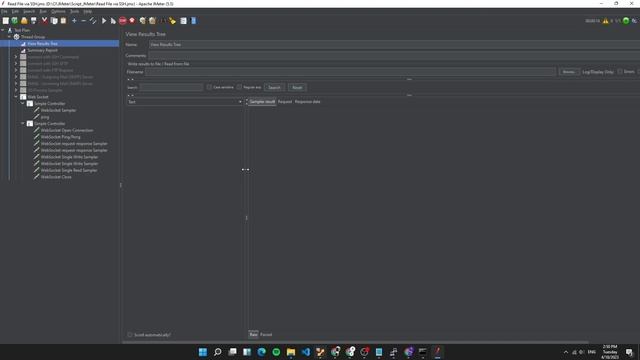Open the Help menu
Image resolution: width=640 pixels, height=360 pixels.
point(88,11)
